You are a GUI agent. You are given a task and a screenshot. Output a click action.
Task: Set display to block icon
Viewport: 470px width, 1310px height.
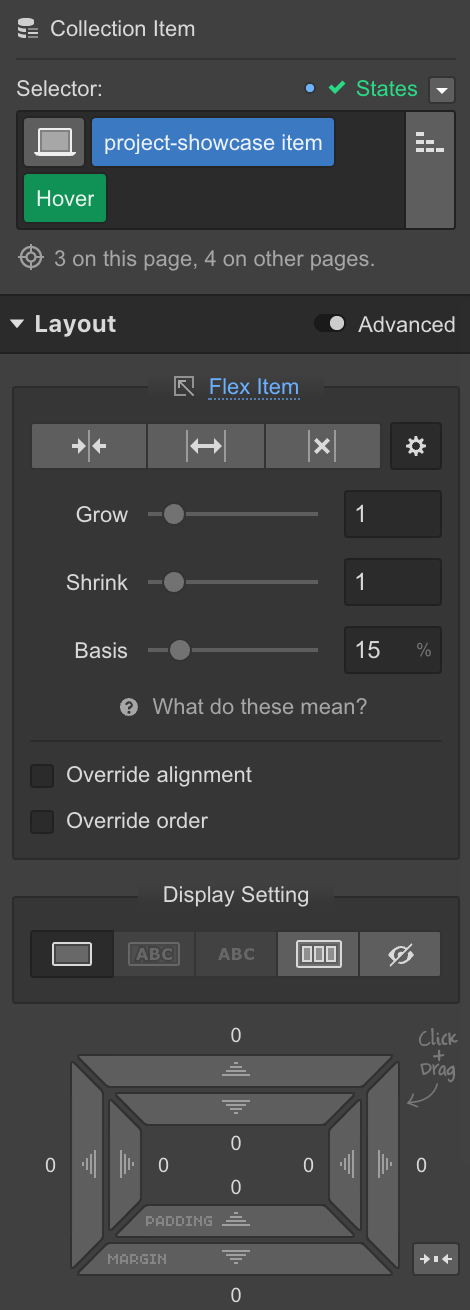pyautogui.click(x=71, y=954)
